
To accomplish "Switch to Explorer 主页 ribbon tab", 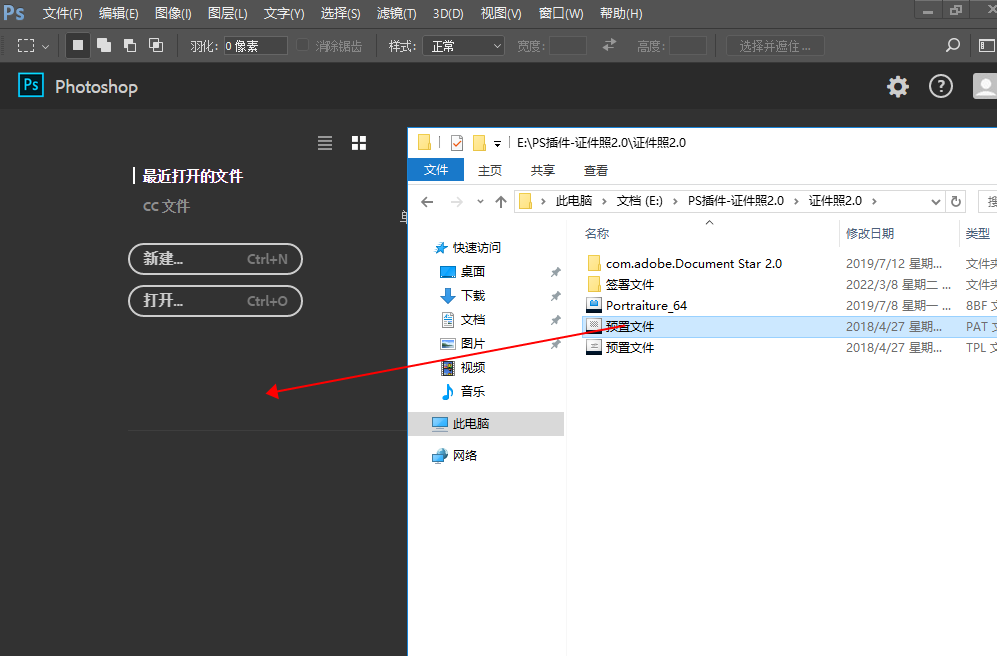I will (x=490, y=170).
